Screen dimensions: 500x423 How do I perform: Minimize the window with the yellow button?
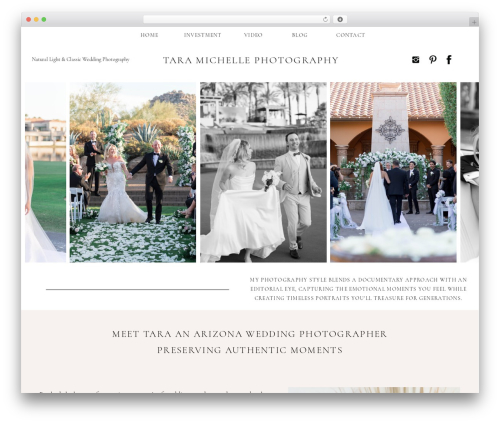(36, 20)
